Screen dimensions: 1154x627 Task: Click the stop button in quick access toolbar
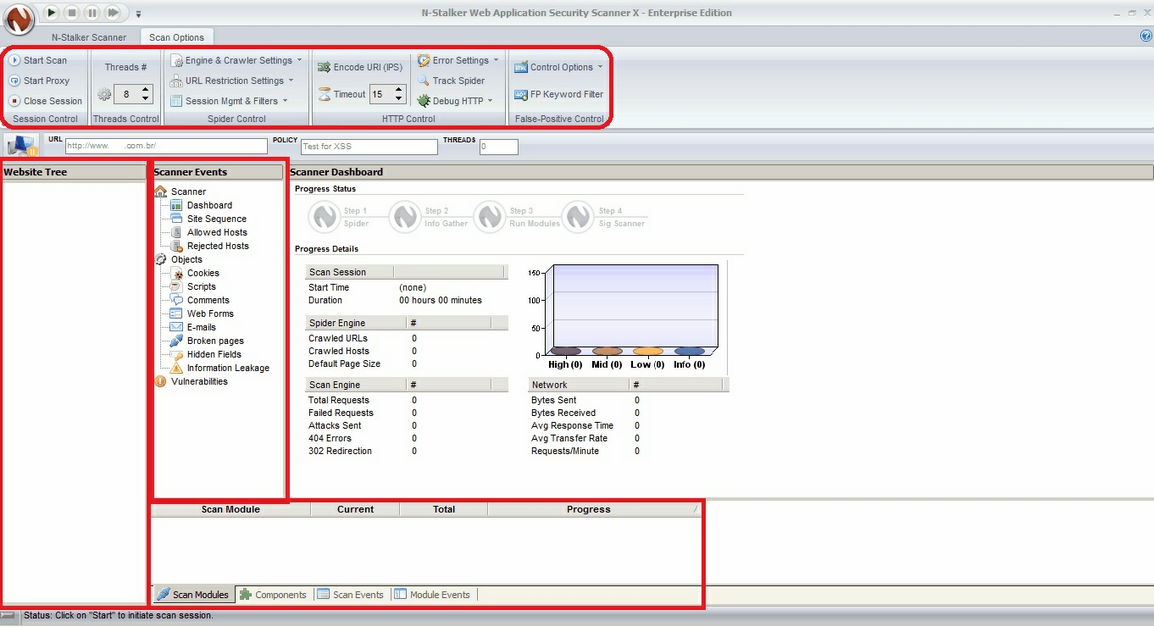(x=71, y=13)
